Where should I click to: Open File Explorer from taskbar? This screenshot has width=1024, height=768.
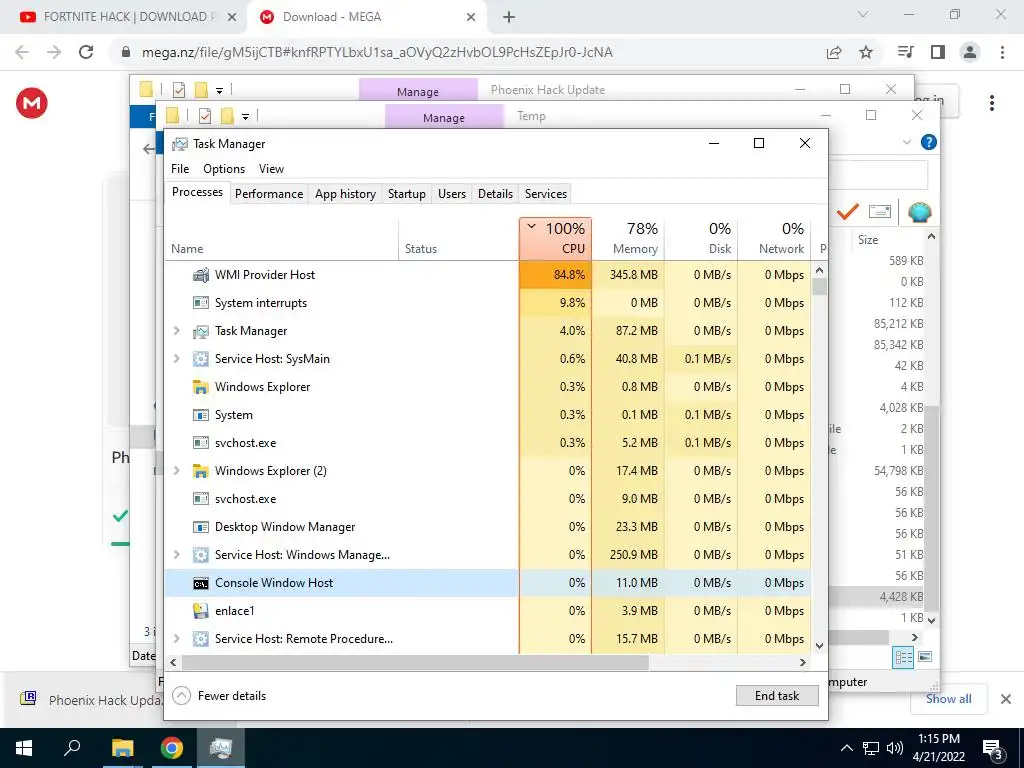[122, 748]
